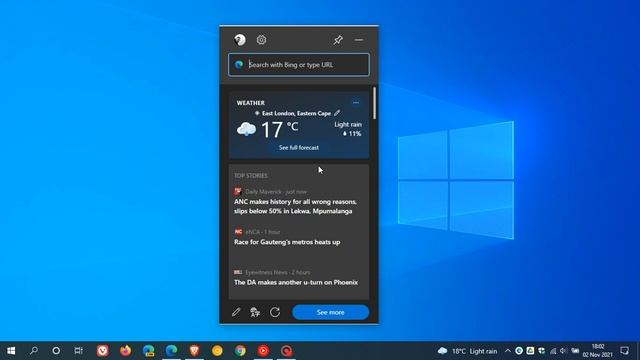Screen dimensions: 640x360
Task: Open YouTube Music app on taskbar
Action: pos(263,351)
